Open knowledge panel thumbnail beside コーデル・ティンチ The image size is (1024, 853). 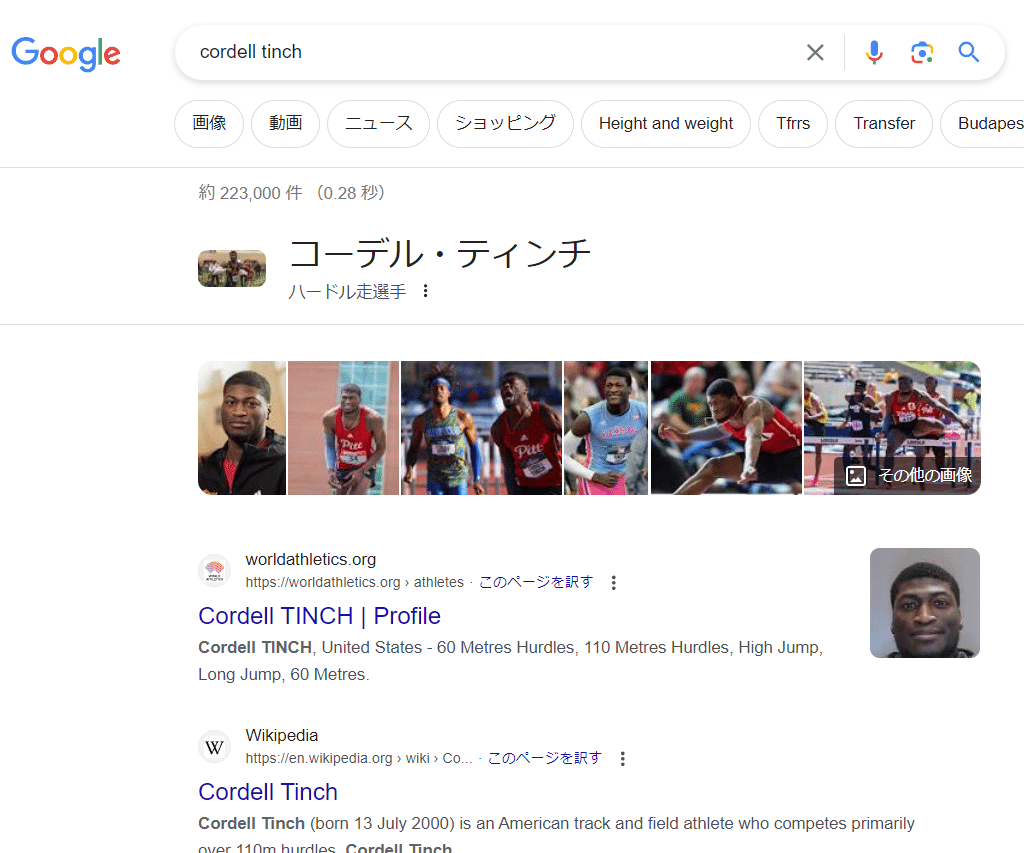coord(232,268)
